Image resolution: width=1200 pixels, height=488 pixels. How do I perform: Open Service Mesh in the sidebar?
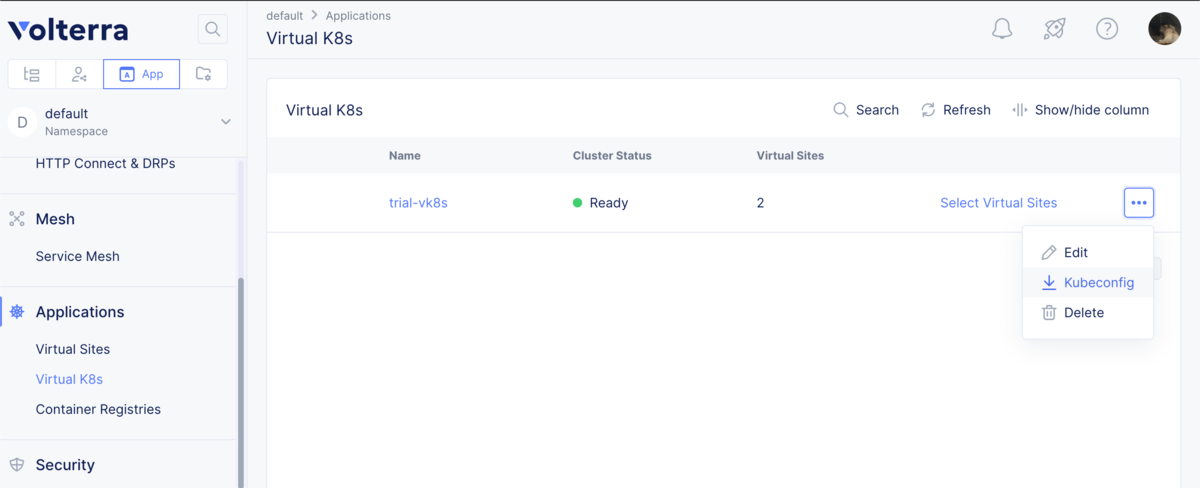[77, 256]
